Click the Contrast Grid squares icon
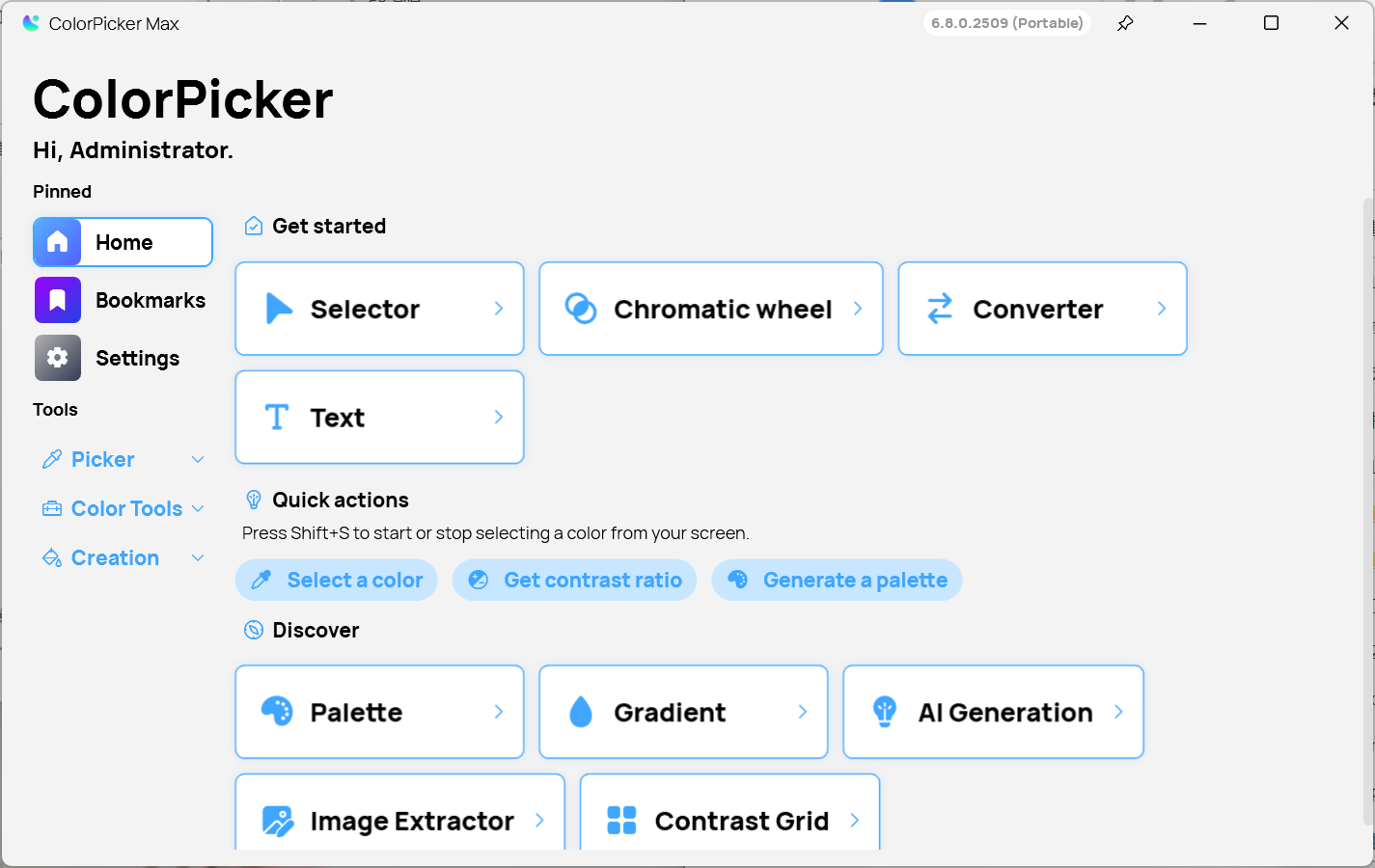1375x868 pixels. point(622,821)
